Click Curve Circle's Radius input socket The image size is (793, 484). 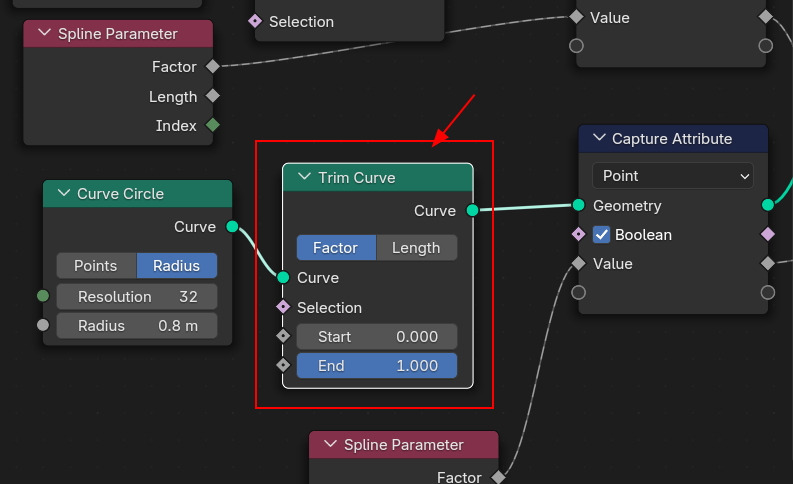pyautogui.click(x=43, y=325)
